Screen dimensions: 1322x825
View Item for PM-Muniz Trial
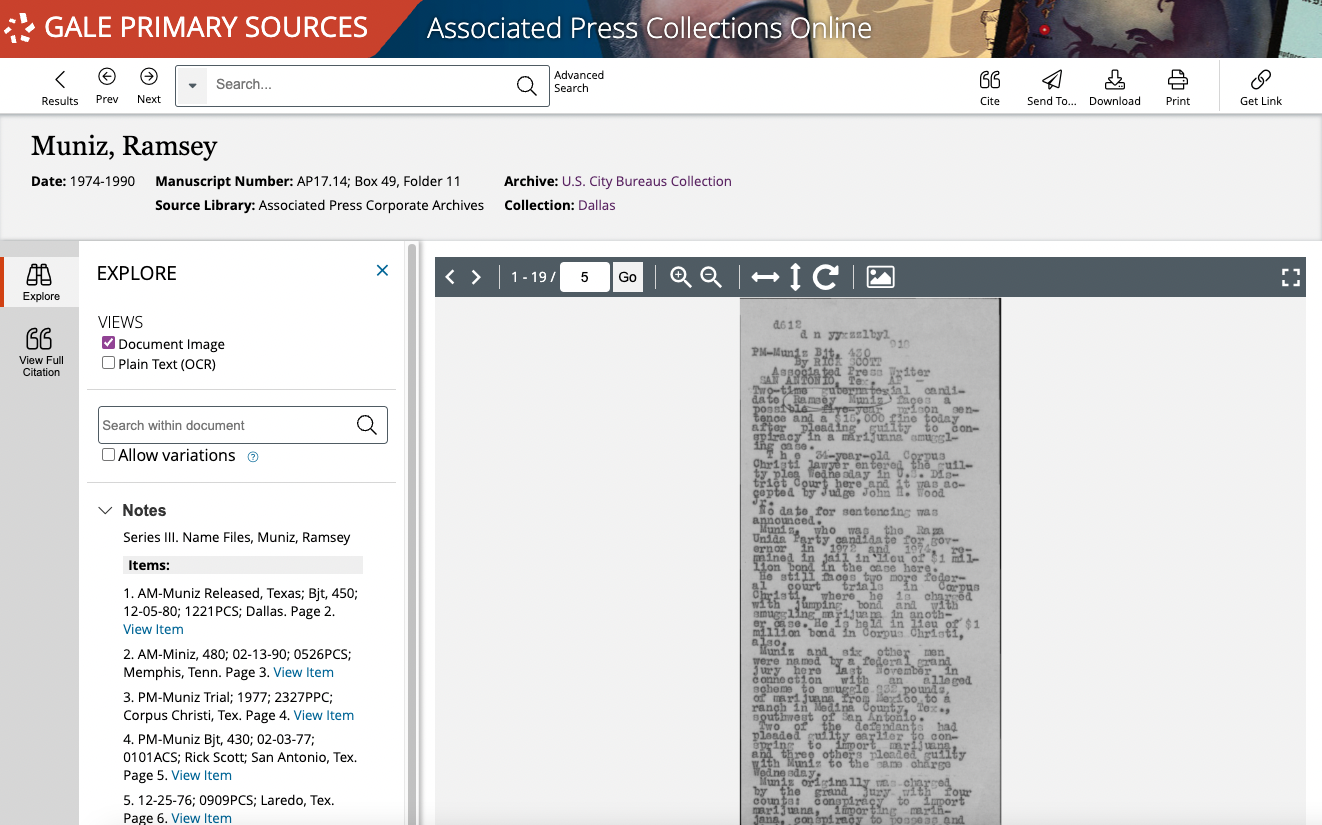pos(324,715)
